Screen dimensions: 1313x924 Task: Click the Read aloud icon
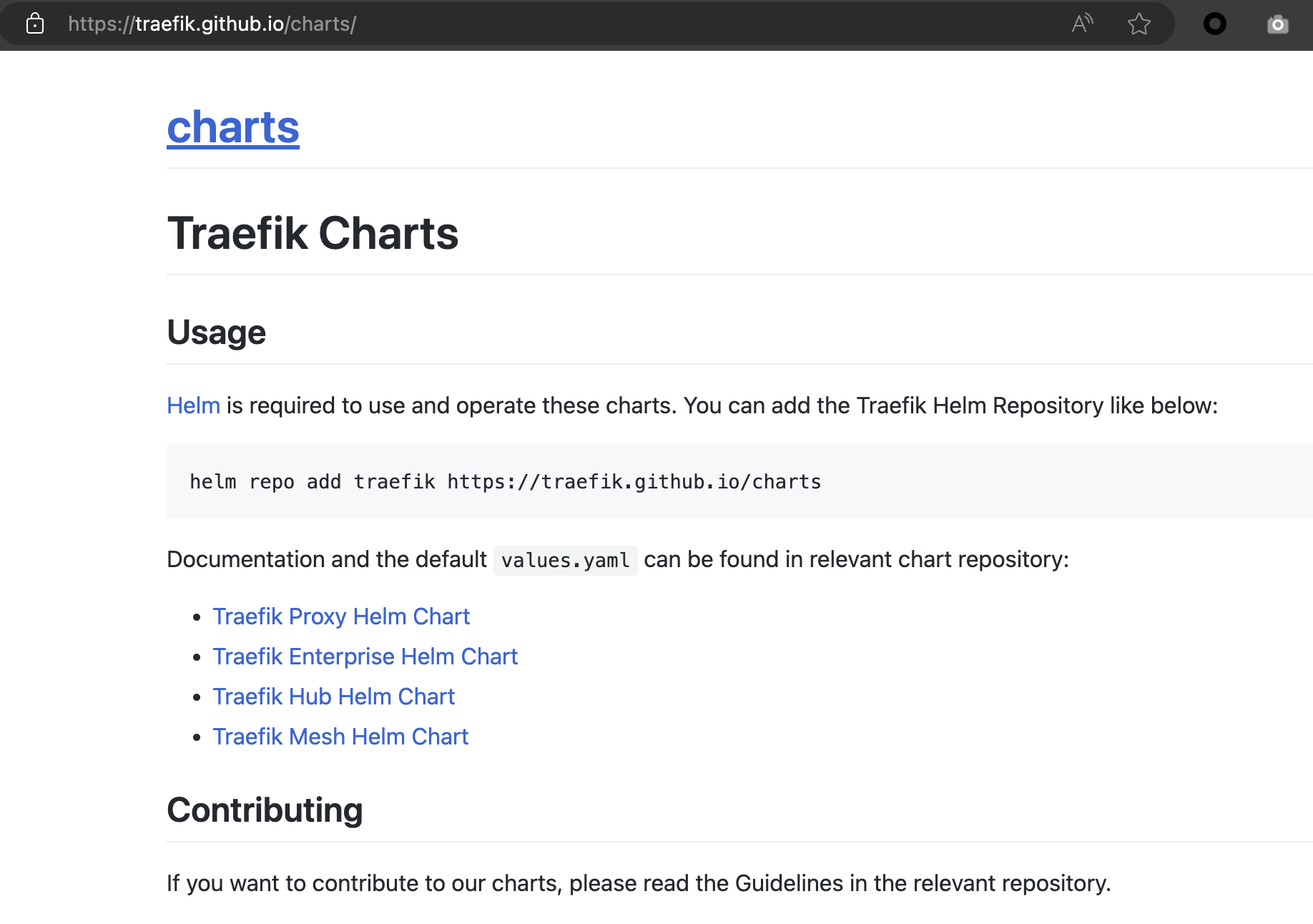pyautogui.click(x=1082, y=24)
